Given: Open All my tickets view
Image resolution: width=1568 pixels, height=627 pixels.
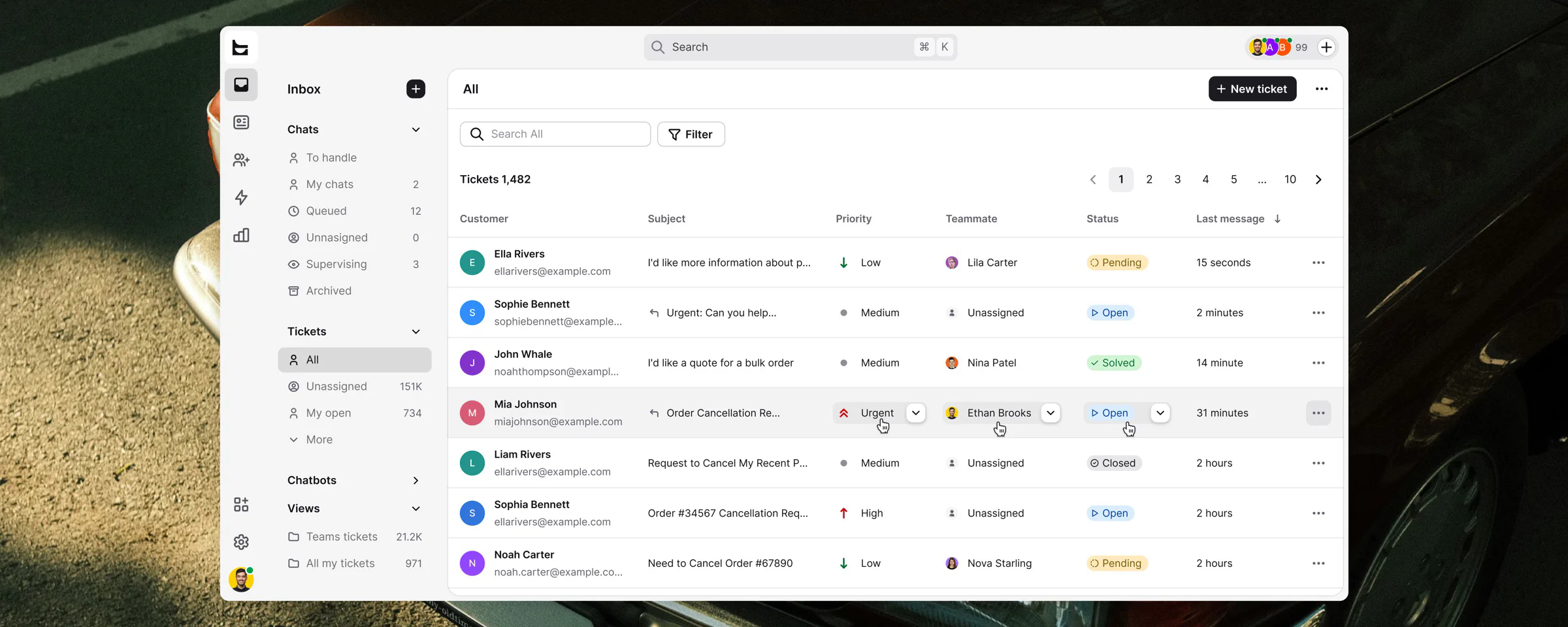Looking at the screenshot, I should [x=355, y=564].
